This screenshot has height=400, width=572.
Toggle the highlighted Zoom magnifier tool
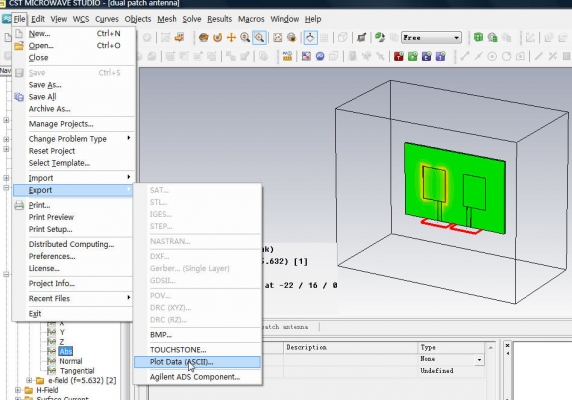pos(259,37)
